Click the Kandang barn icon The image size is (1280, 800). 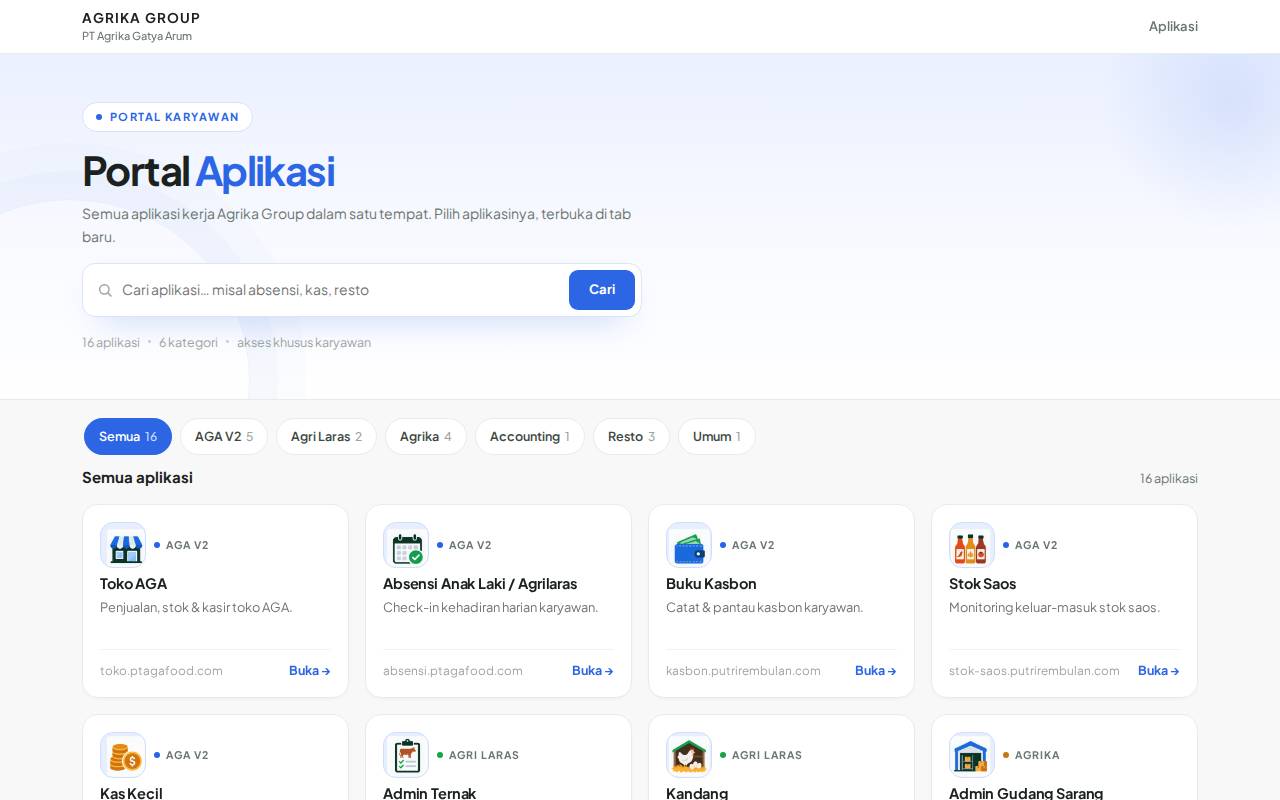[689, 755]
